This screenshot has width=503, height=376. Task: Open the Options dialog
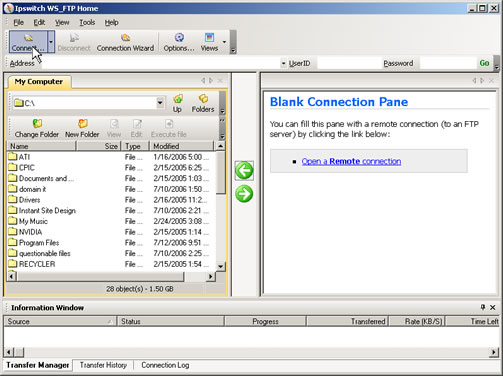pos(179,42)
